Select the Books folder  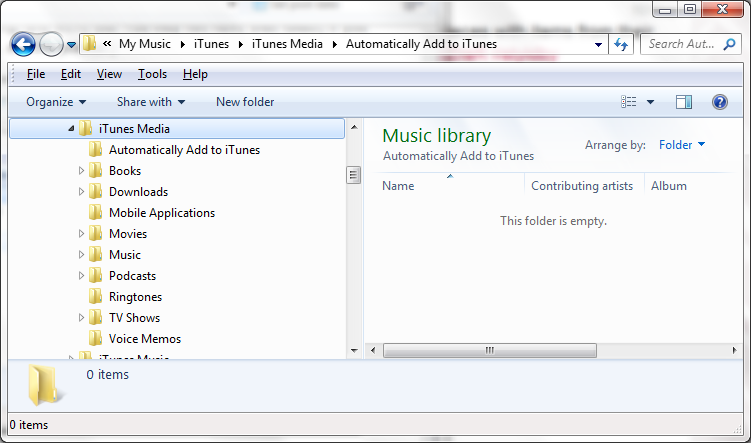125,171
